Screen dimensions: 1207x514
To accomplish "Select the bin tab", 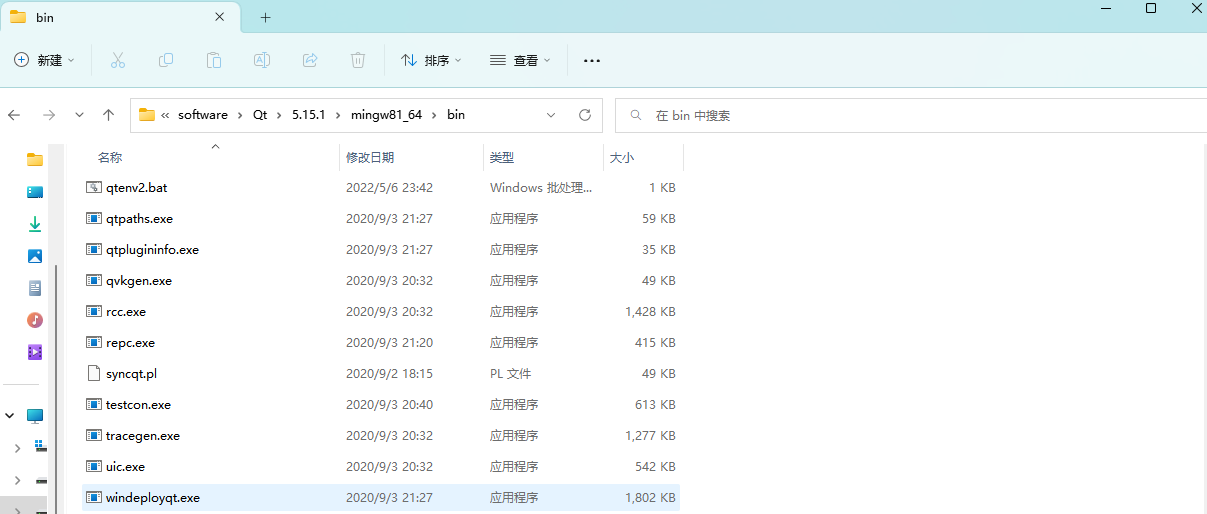I will point(120,17).
